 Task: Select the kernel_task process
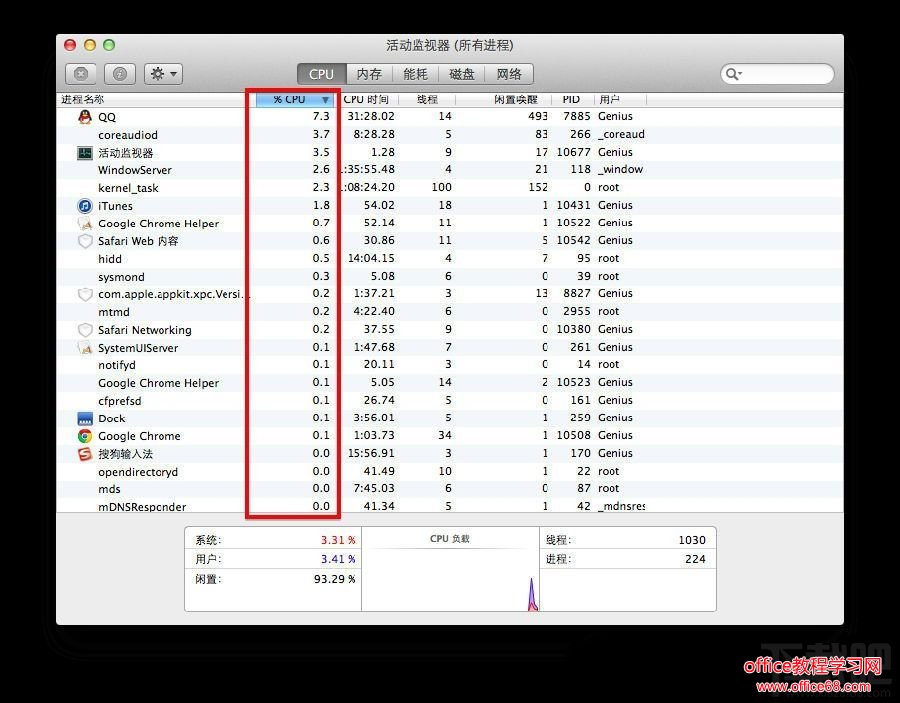[449, 188]
